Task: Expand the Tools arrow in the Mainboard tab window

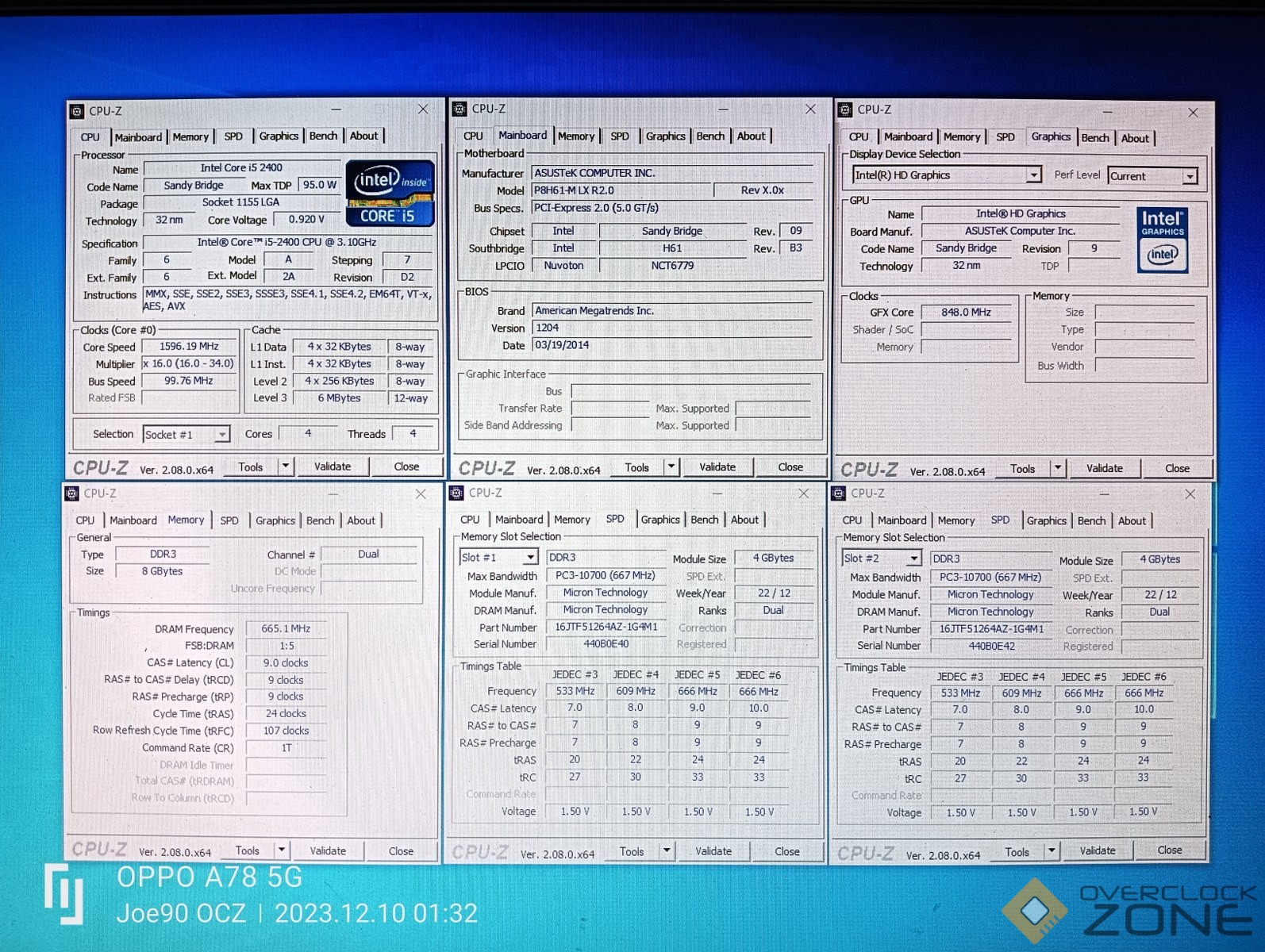Action: (x=671, y=467)
